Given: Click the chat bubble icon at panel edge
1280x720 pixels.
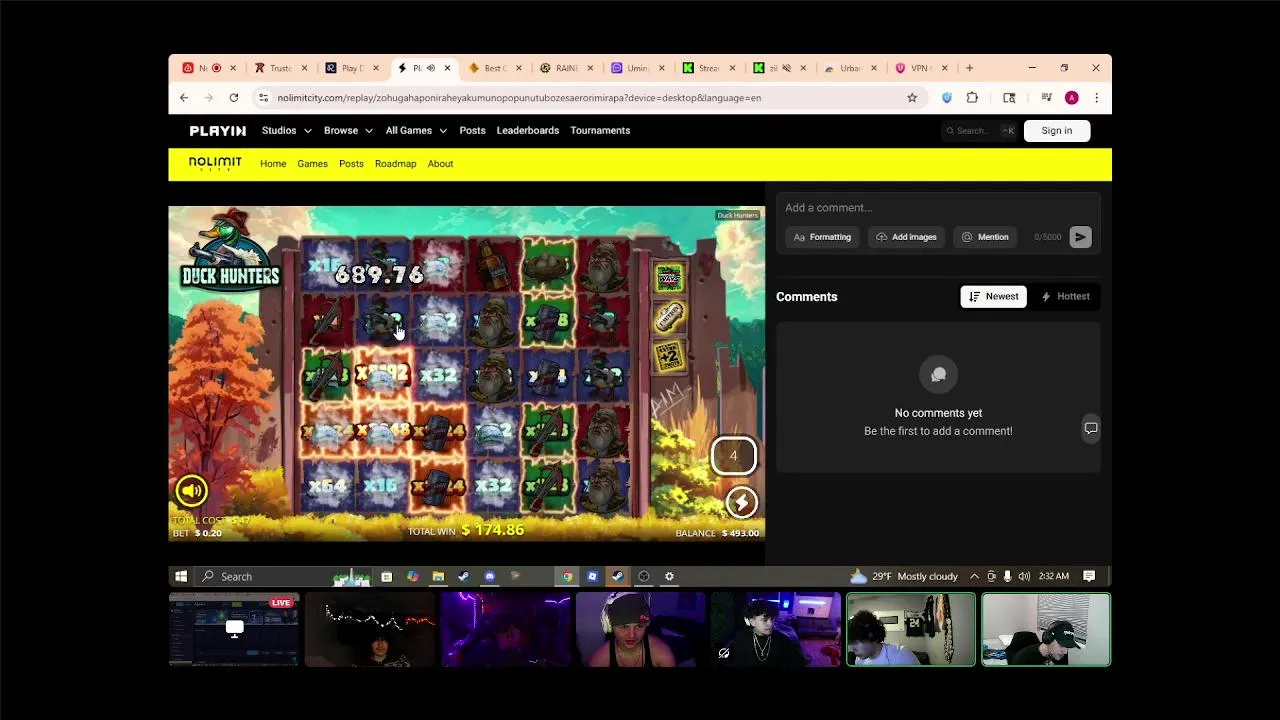Looking at the screenshot, I should tap(1091, 428).
